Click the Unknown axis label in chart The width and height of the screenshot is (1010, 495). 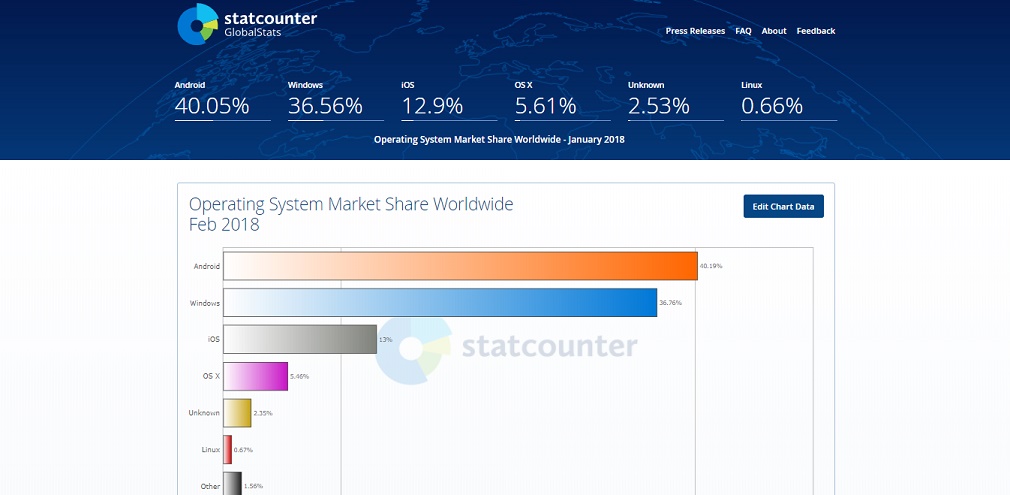pyautogui.click(x=204, y=413)
